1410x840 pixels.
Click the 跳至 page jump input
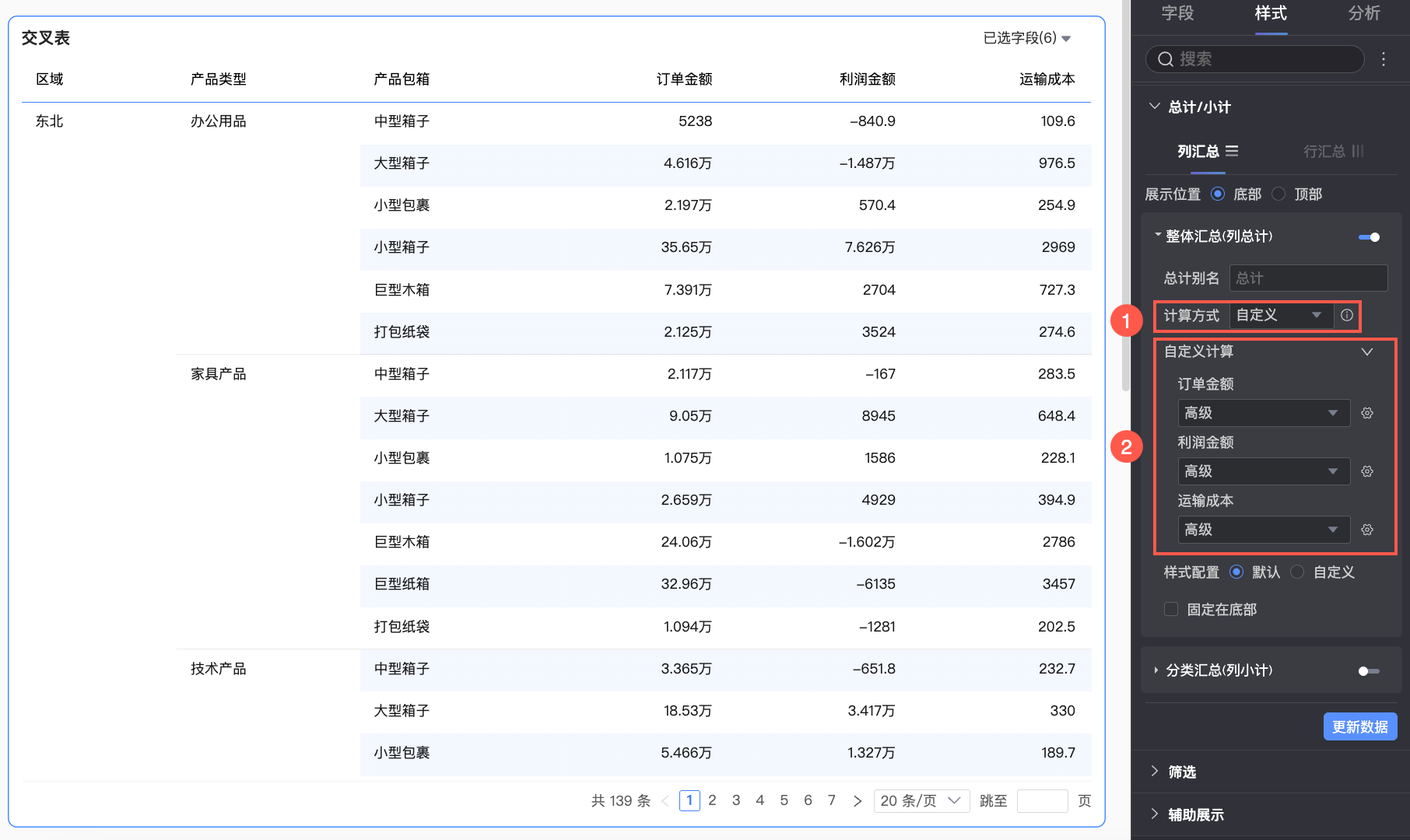click(1042, 800)
